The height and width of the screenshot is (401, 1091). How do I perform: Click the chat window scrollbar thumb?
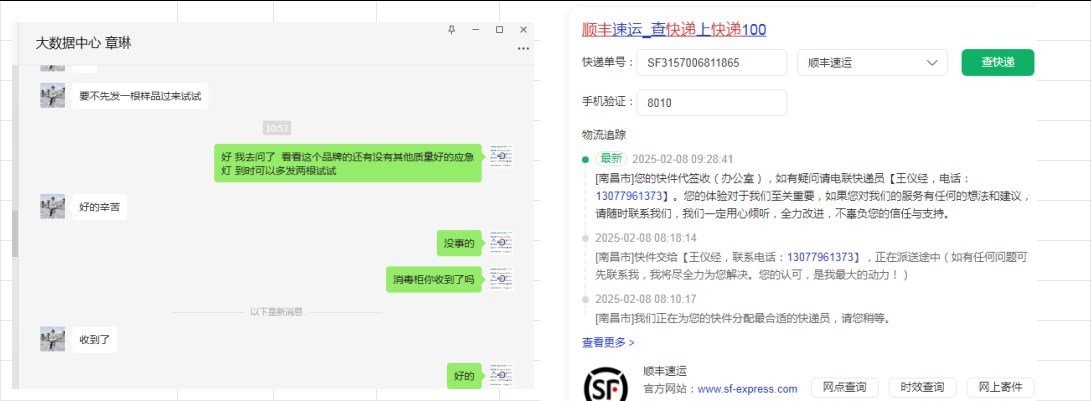15,234
